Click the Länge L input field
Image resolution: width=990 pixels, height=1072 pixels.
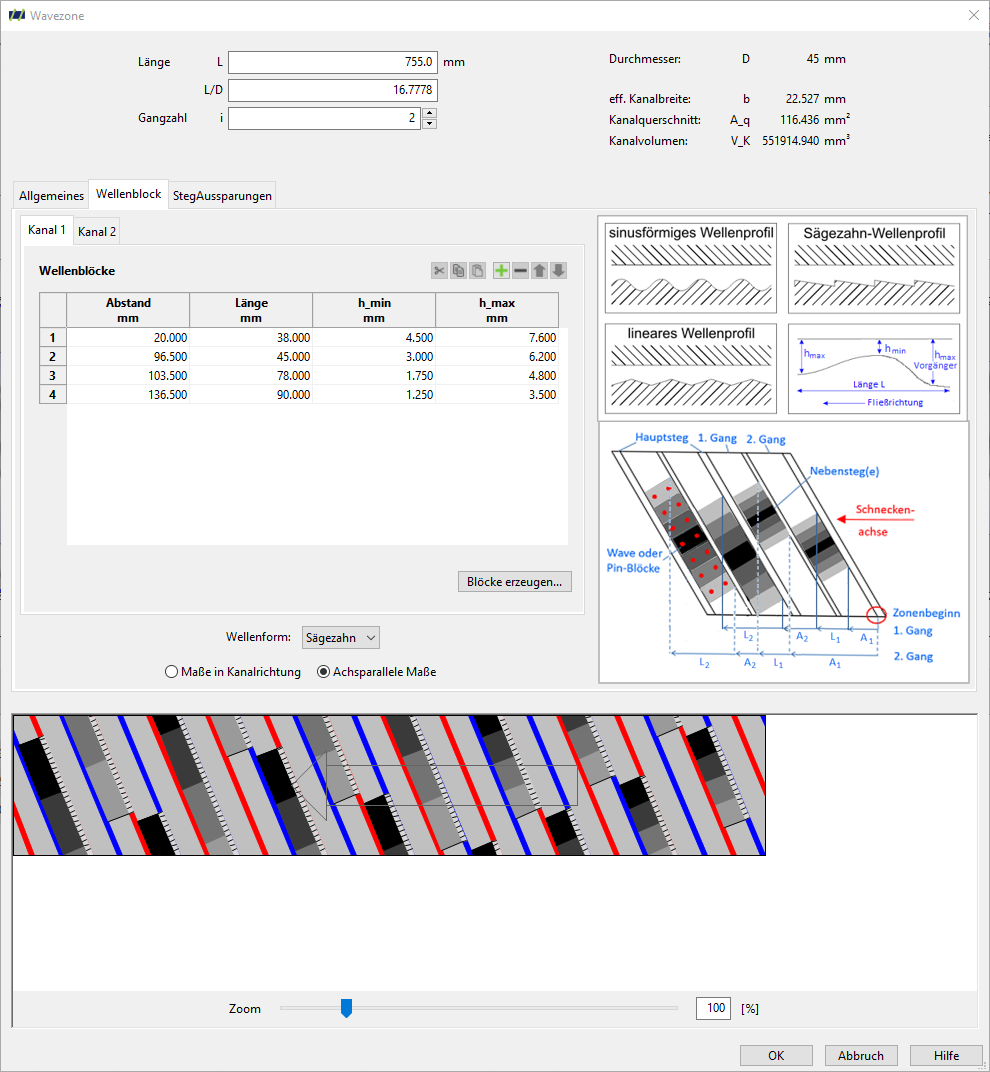click(333, 62)
